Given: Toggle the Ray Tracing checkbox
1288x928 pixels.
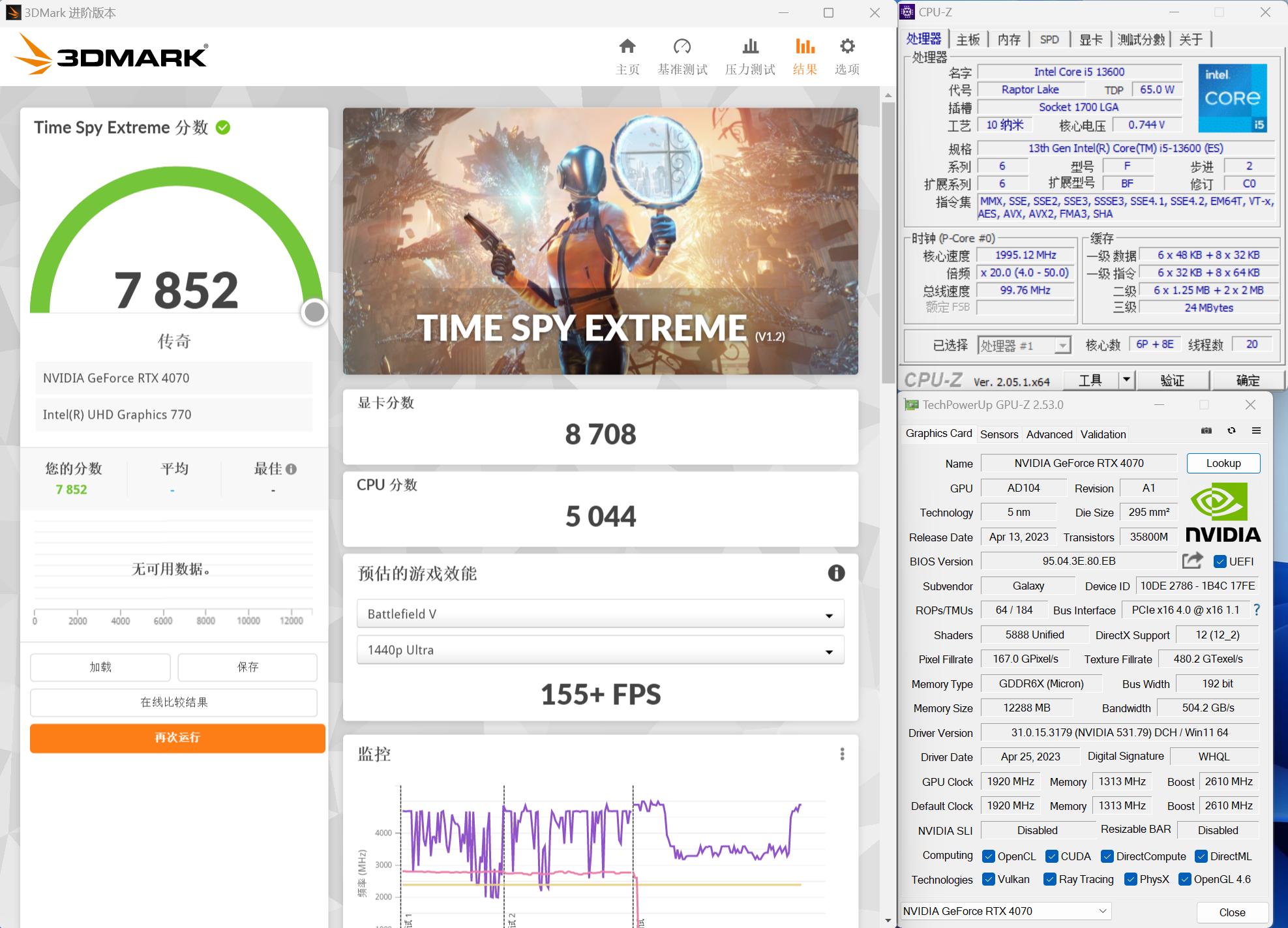Looking at the screenshot, I should coord(1049,879).
